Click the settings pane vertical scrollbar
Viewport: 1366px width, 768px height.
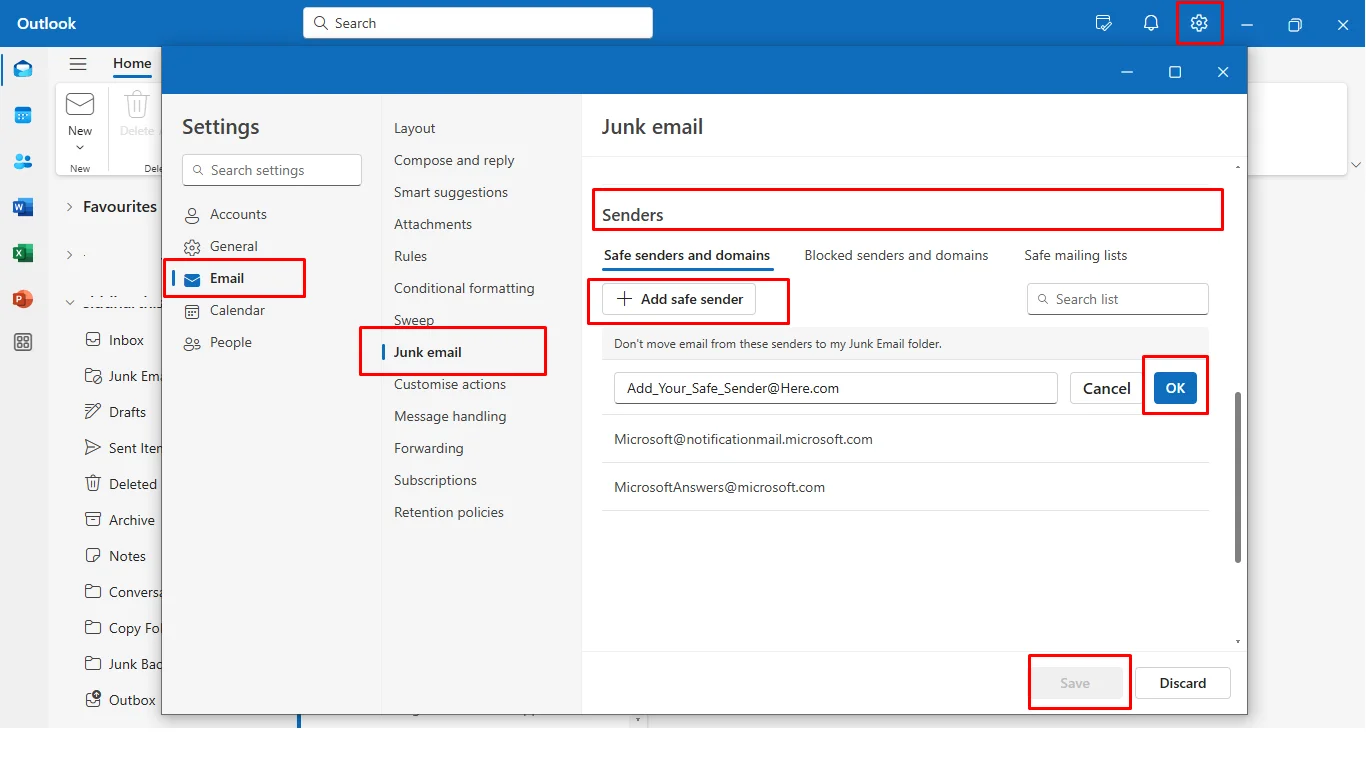pos(1238,477)
